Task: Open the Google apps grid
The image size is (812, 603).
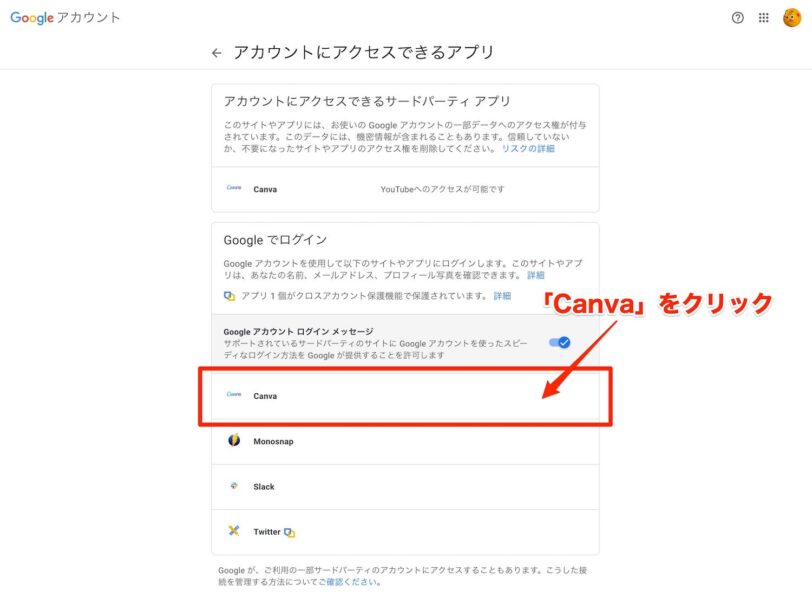Action: pyautogui.click(x=763, y=18)
